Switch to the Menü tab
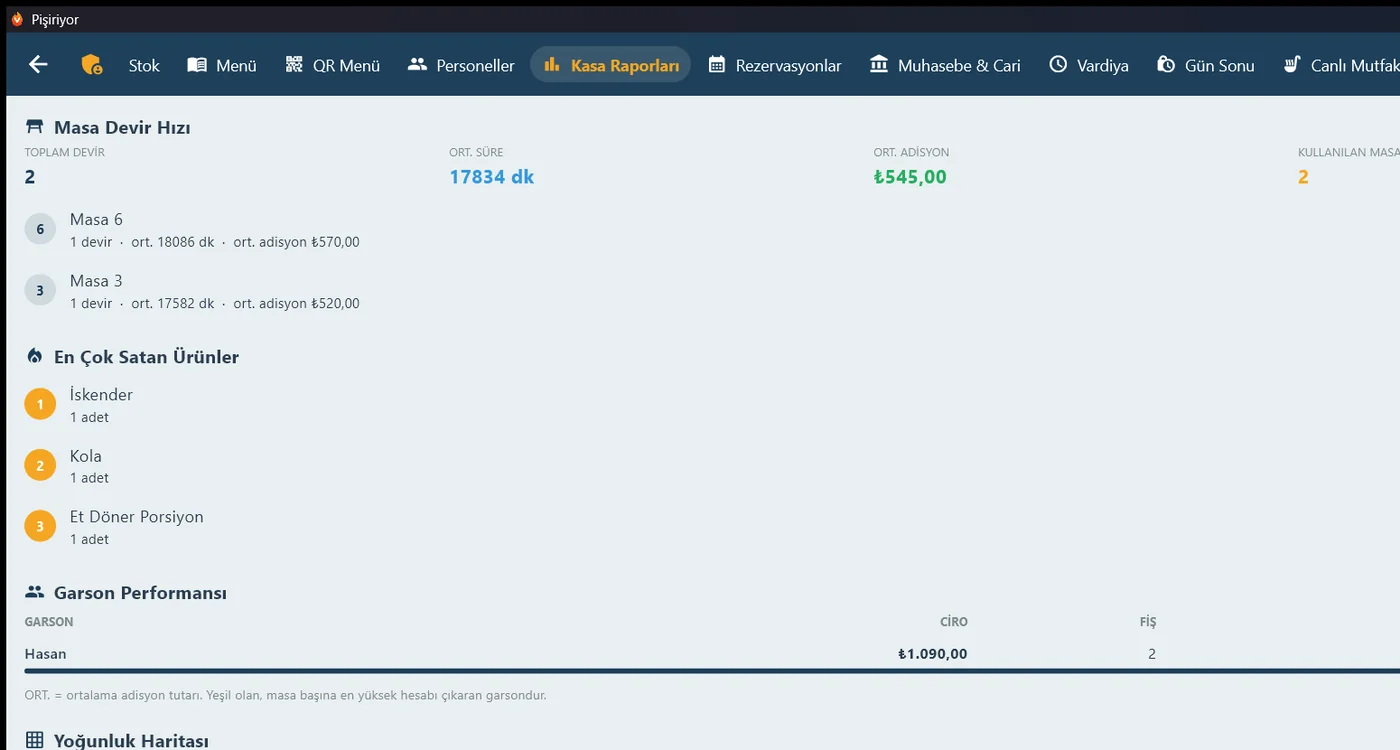1400x750 pixels. tap(222, 65)
